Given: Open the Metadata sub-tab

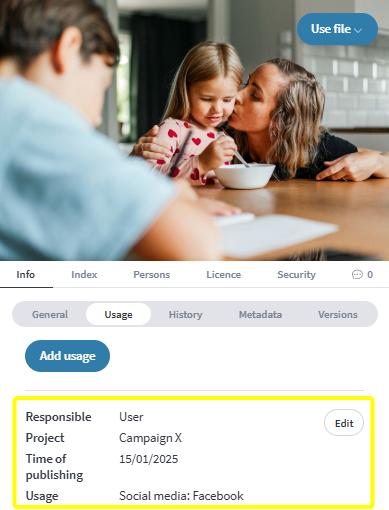Looking at the screenshot, I should [260, 314].
